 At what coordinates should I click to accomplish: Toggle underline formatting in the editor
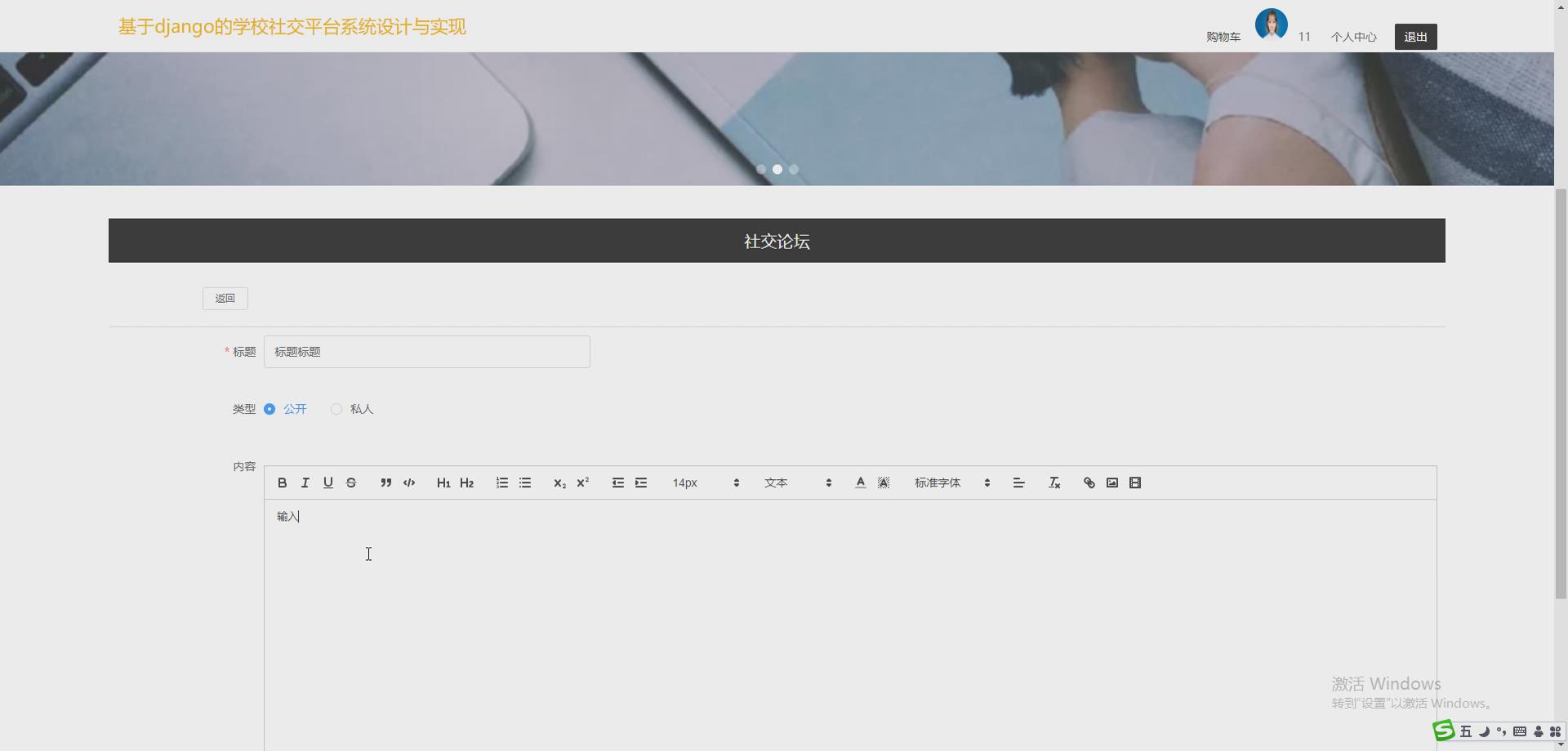(x=328, y=483)
